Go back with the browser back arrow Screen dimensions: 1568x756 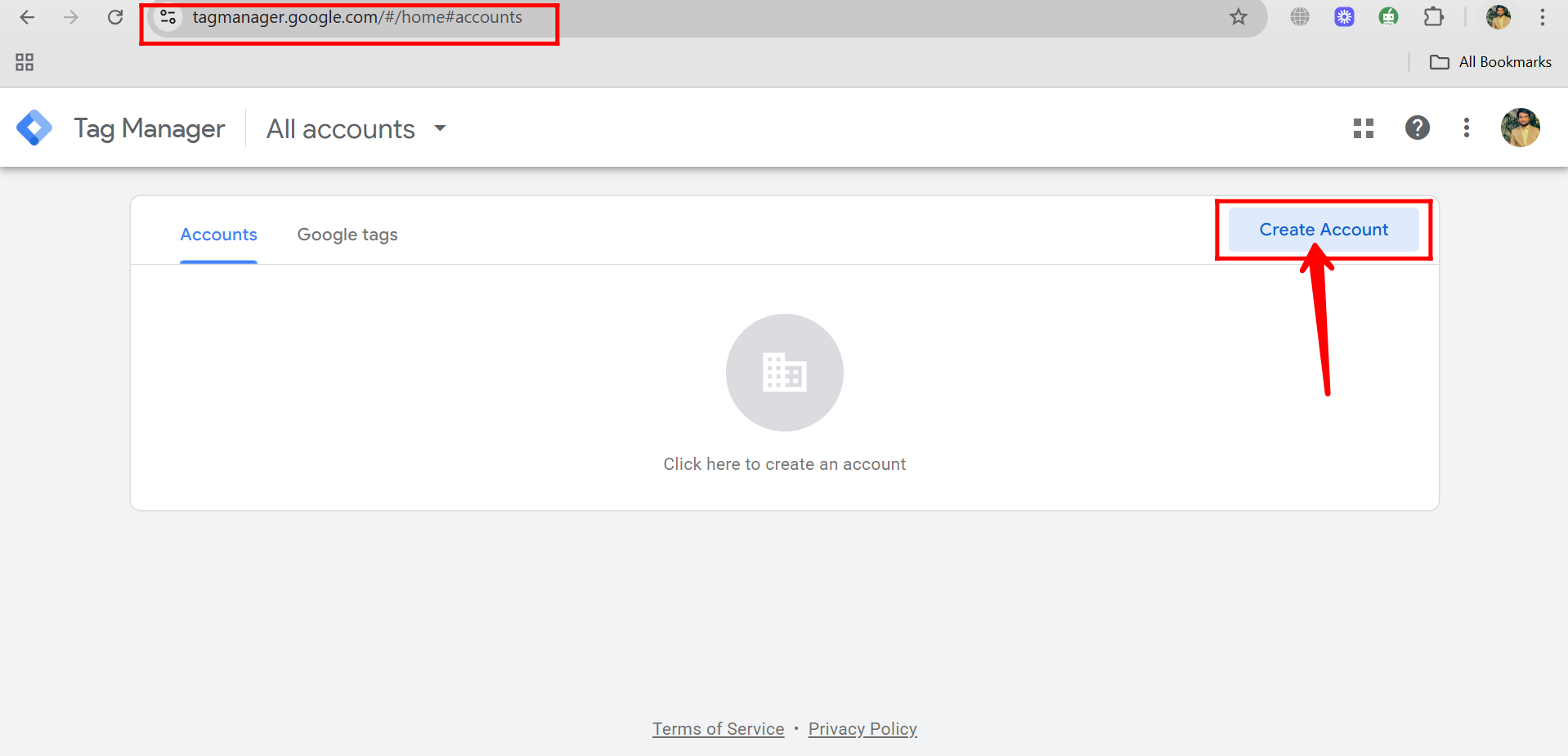pyautogui.click(x=27, y=17)
